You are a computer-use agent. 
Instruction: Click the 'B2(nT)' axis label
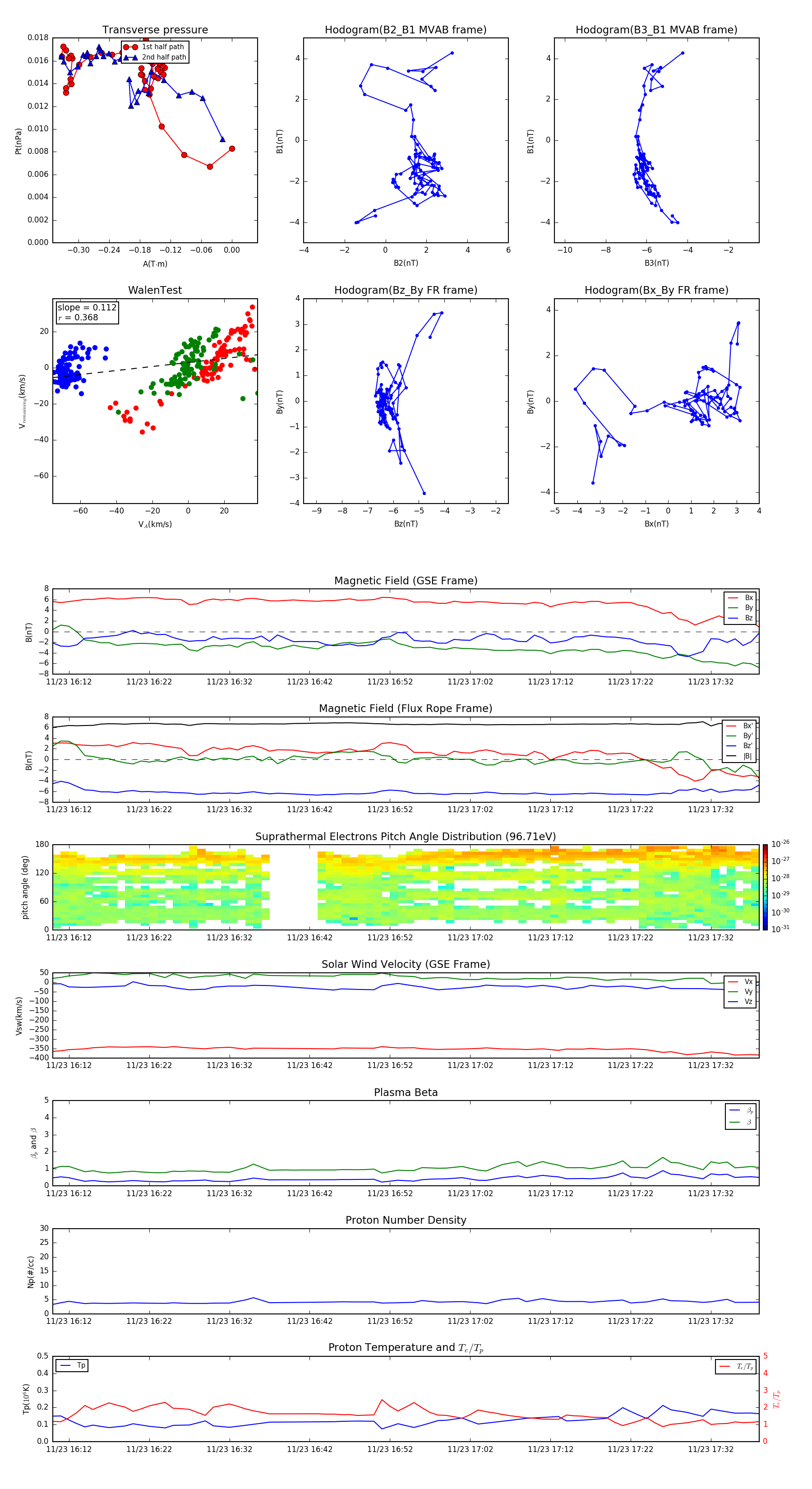406,263
